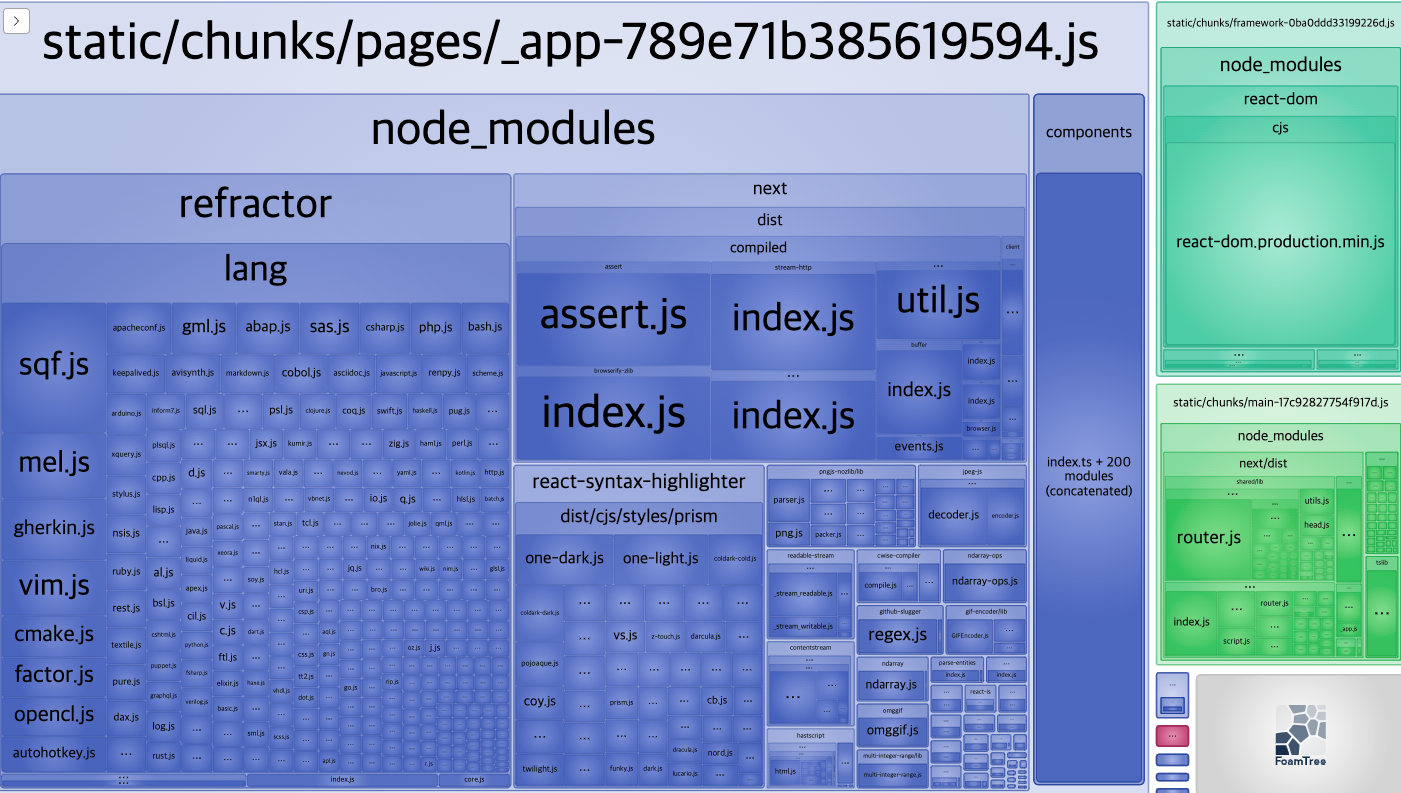Viewport: 1401px width, 793px height.
Task: Click the apacheconf.js cell
Action: 138,327
